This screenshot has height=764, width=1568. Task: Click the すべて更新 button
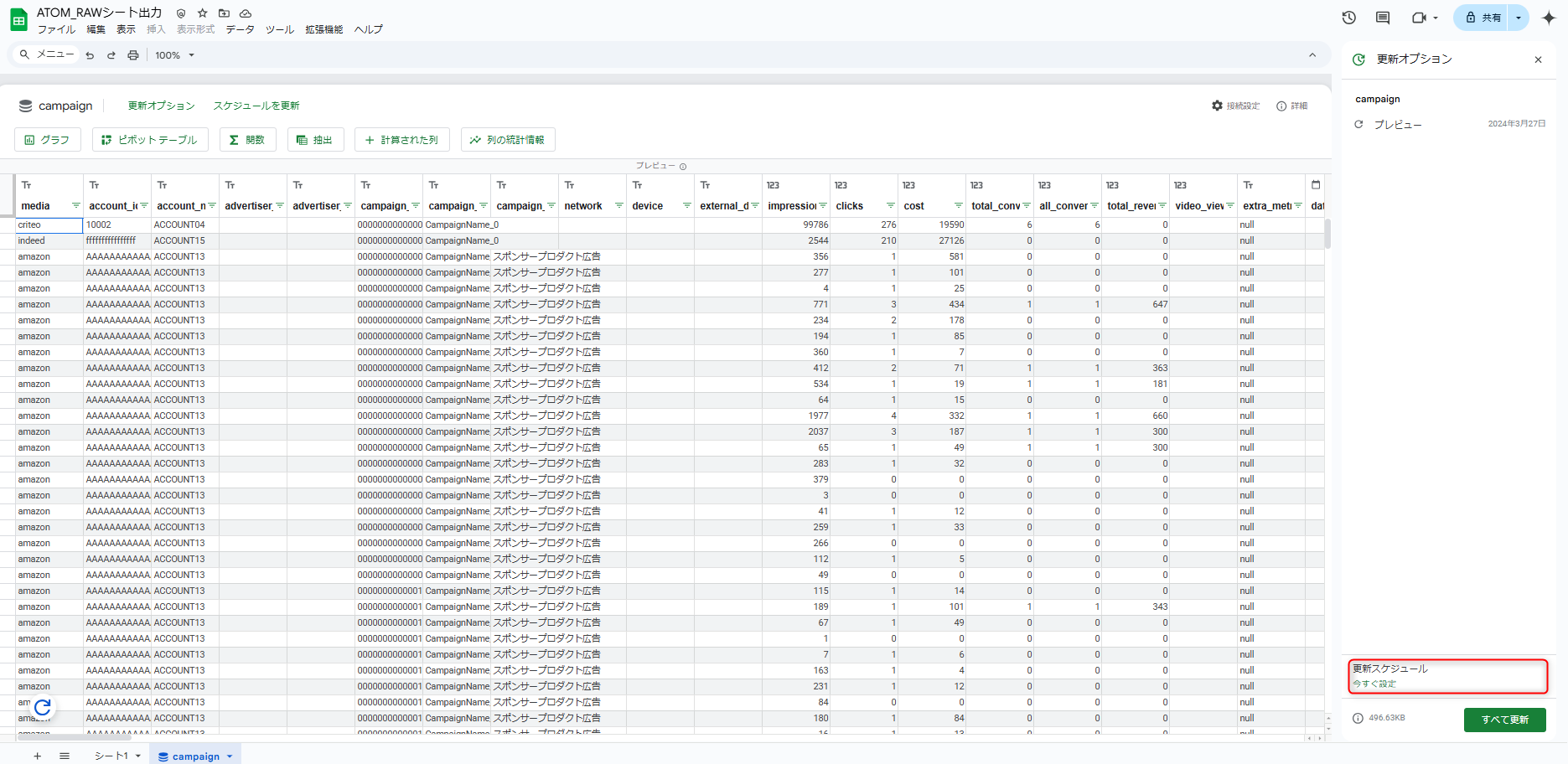point(1504,720)
